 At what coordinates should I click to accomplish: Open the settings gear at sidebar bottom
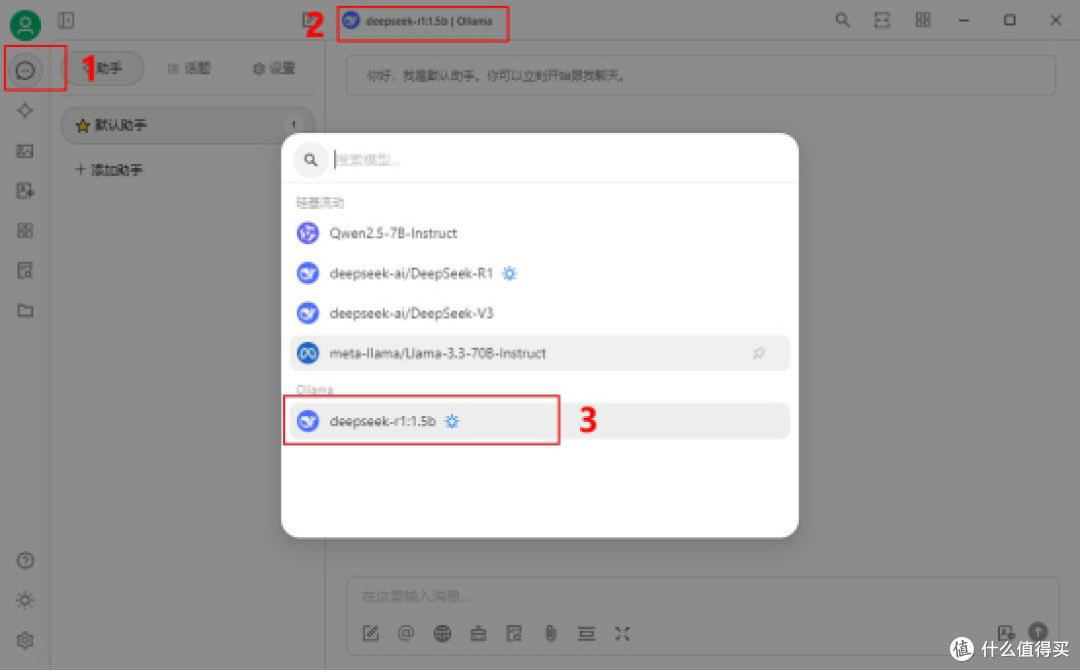tap(25, 640)
